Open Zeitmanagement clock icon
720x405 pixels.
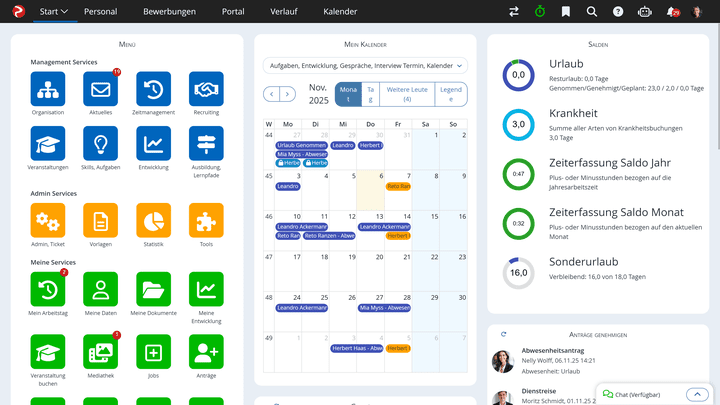pyautogui.click(x=153, y=90)
